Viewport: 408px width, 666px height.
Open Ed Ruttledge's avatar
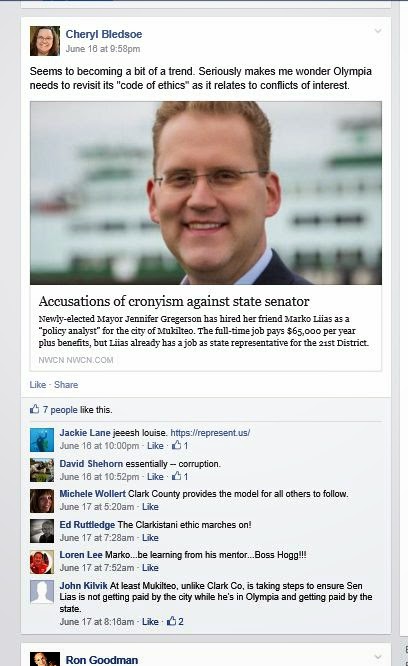[x=42, y=531]
